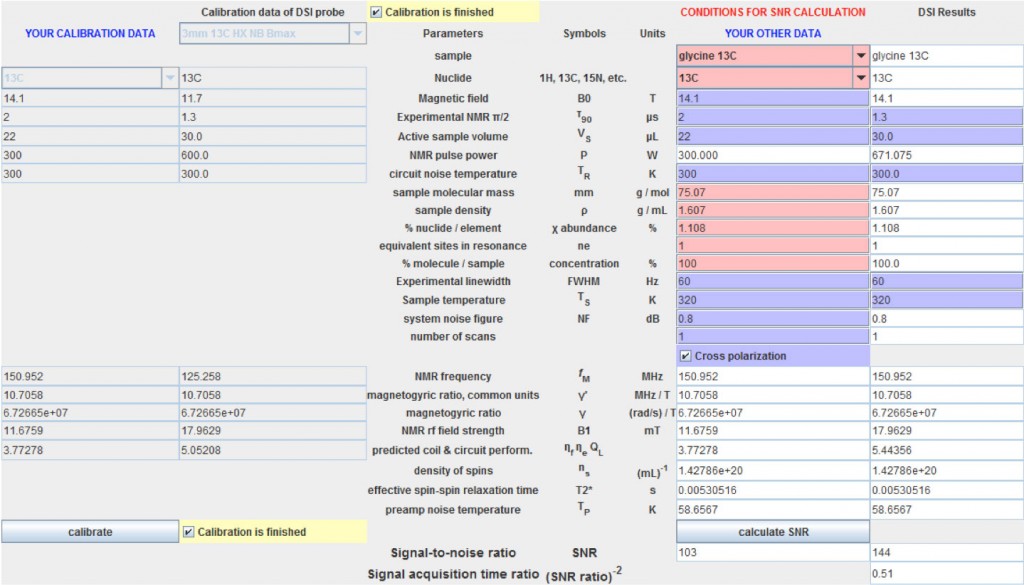Screen dimensions: 1024x585
Task: Edit active sample volume 22 in other data
Action: 773,136
